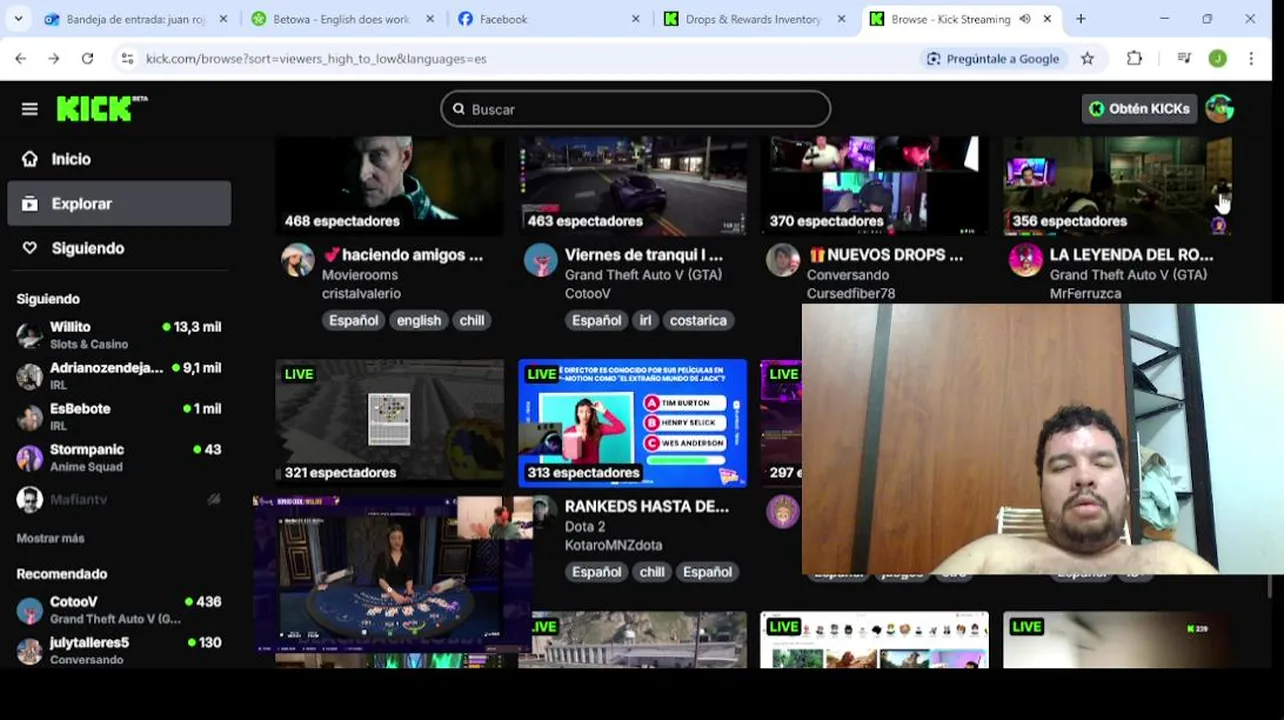Go to the KICK logo home

point(101,108)
